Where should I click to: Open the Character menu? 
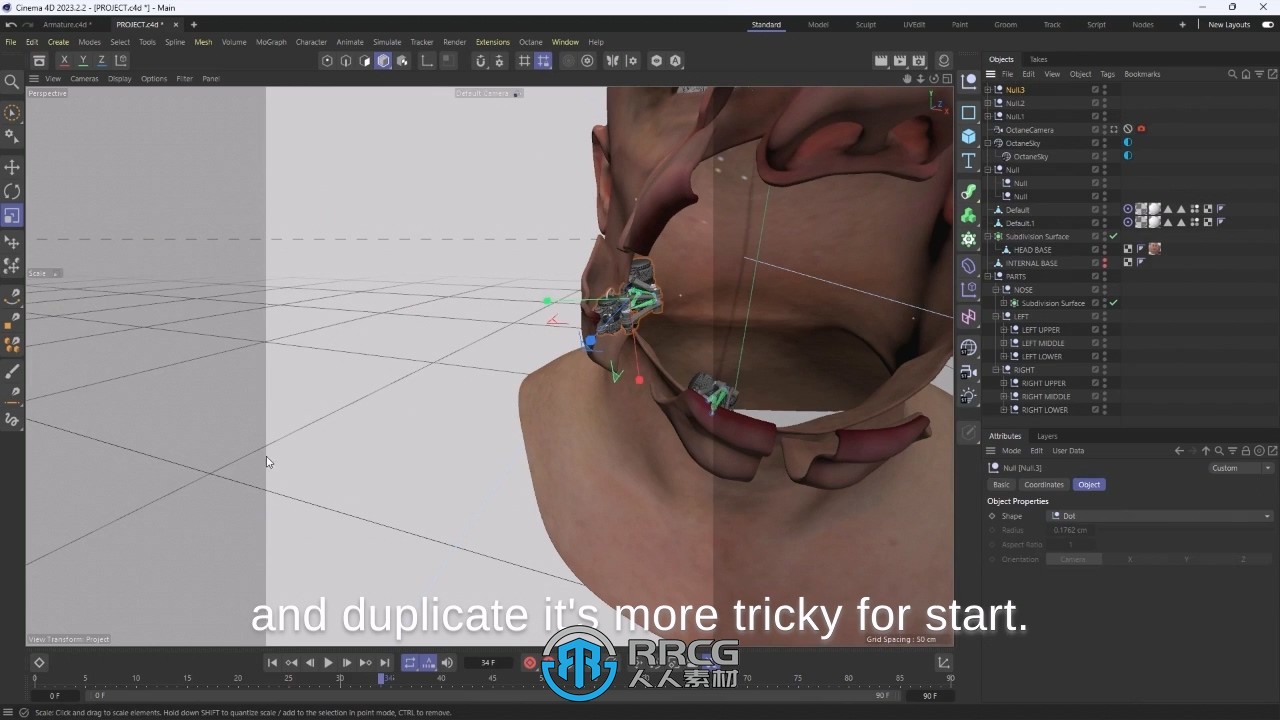[311, 42]
